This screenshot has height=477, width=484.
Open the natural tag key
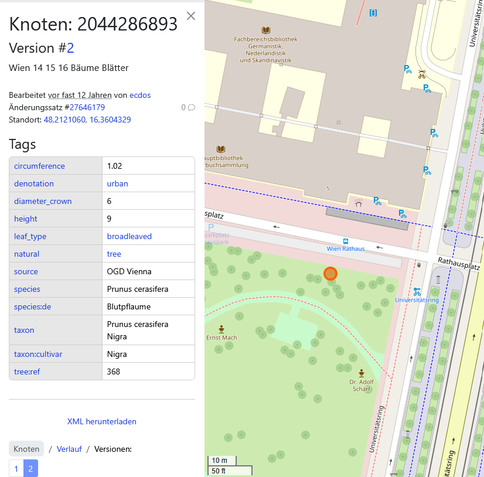coord(27,254)
